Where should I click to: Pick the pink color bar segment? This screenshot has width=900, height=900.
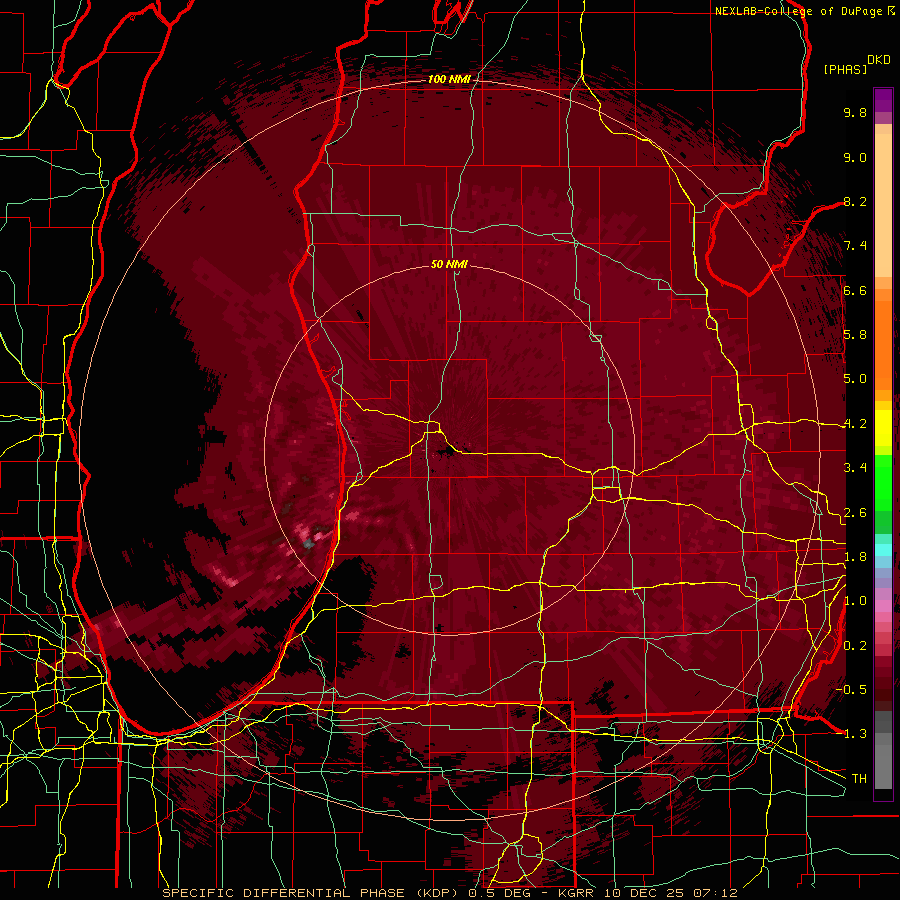pyautogui.click(x=883, y=606)
